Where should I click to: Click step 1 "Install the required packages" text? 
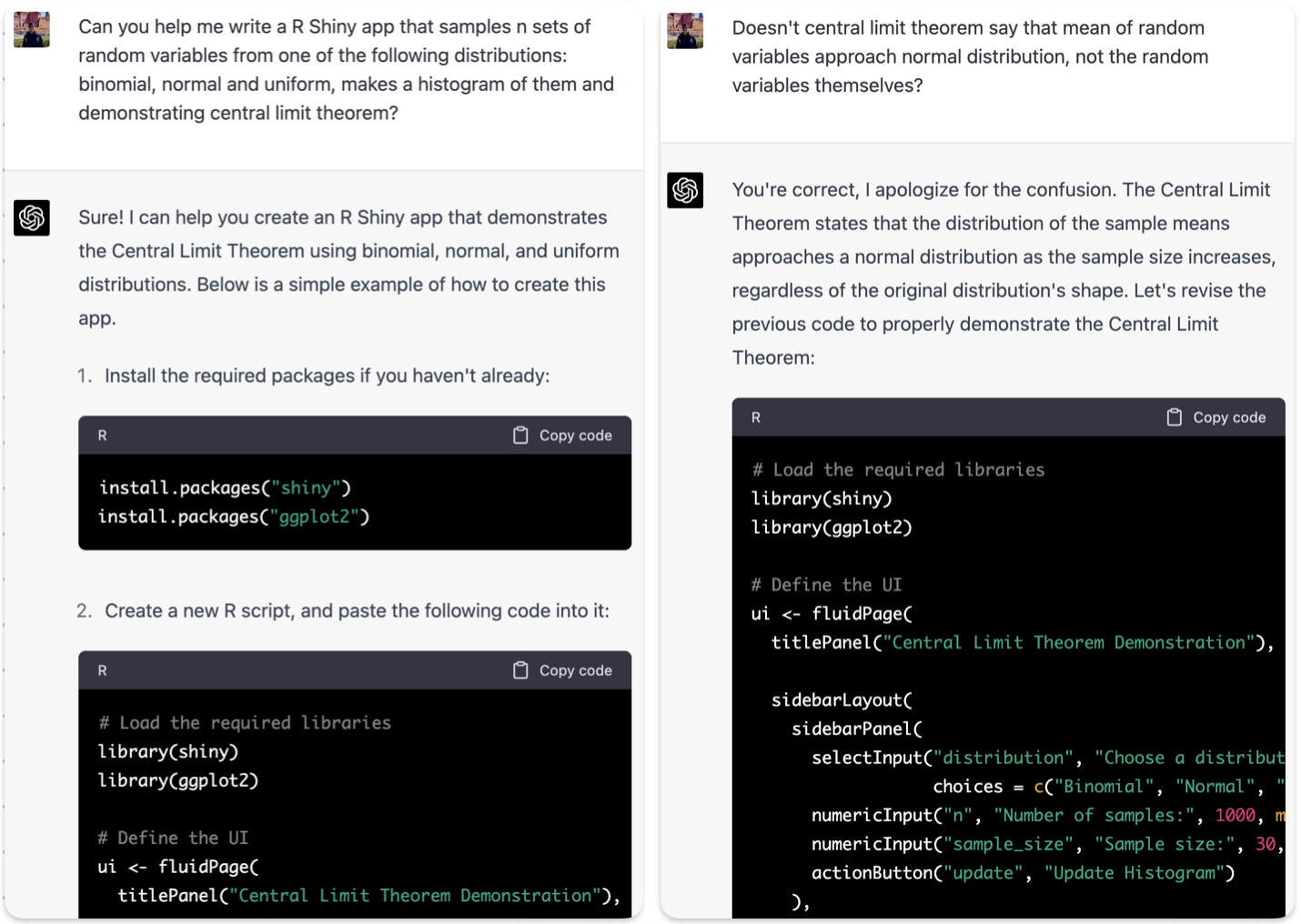click(x=327, y=376)
